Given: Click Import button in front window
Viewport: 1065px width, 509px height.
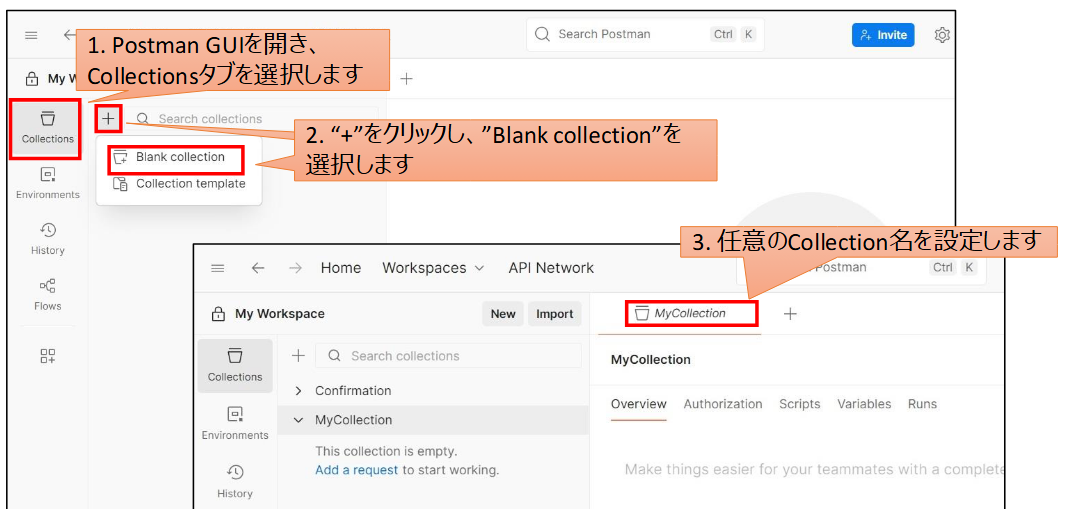Looking at the screenshot, I should pyautogui.click(x=554, y=314).
